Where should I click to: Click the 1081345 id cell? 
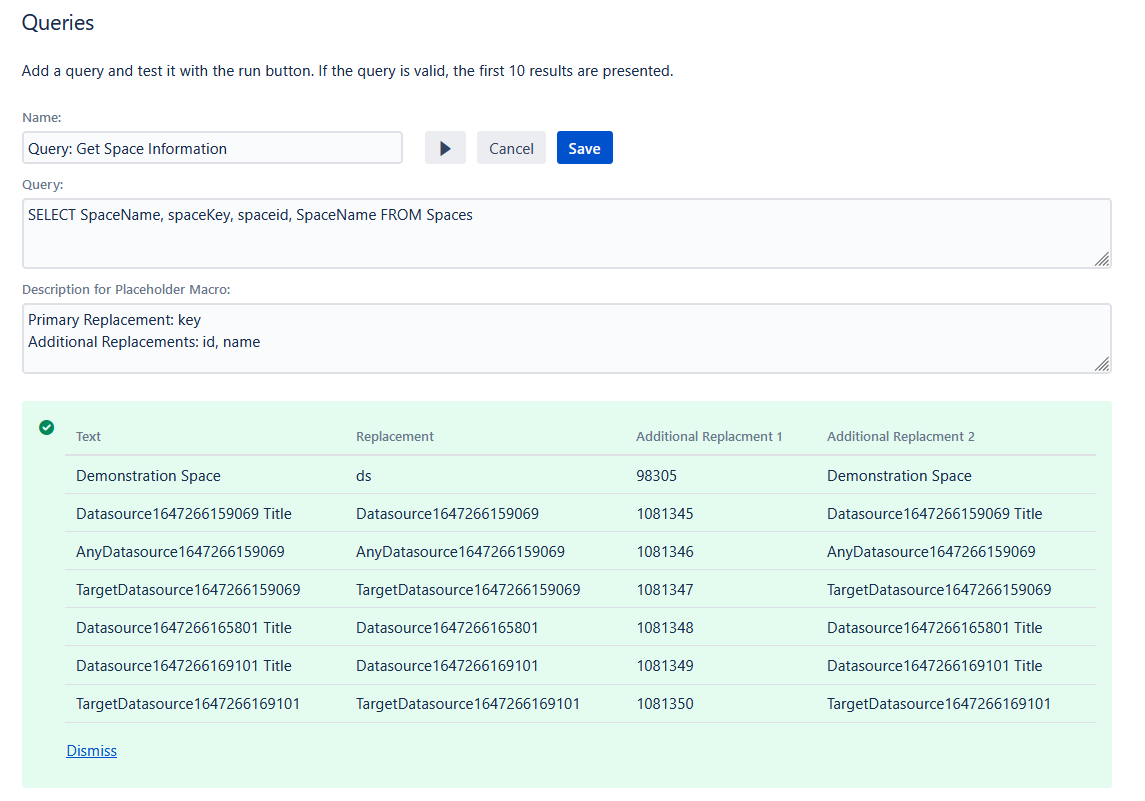tap(664, 514)
